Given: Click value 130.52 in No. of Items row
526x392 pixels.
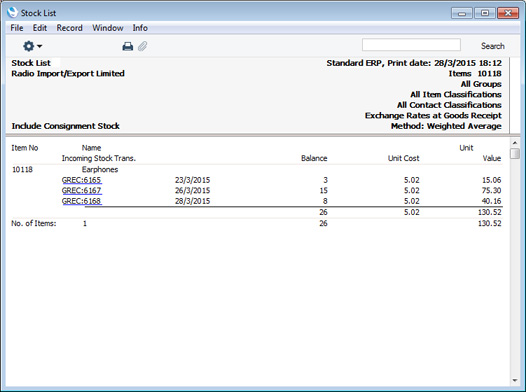Looking at the screenshot, I should click(490, 223).
